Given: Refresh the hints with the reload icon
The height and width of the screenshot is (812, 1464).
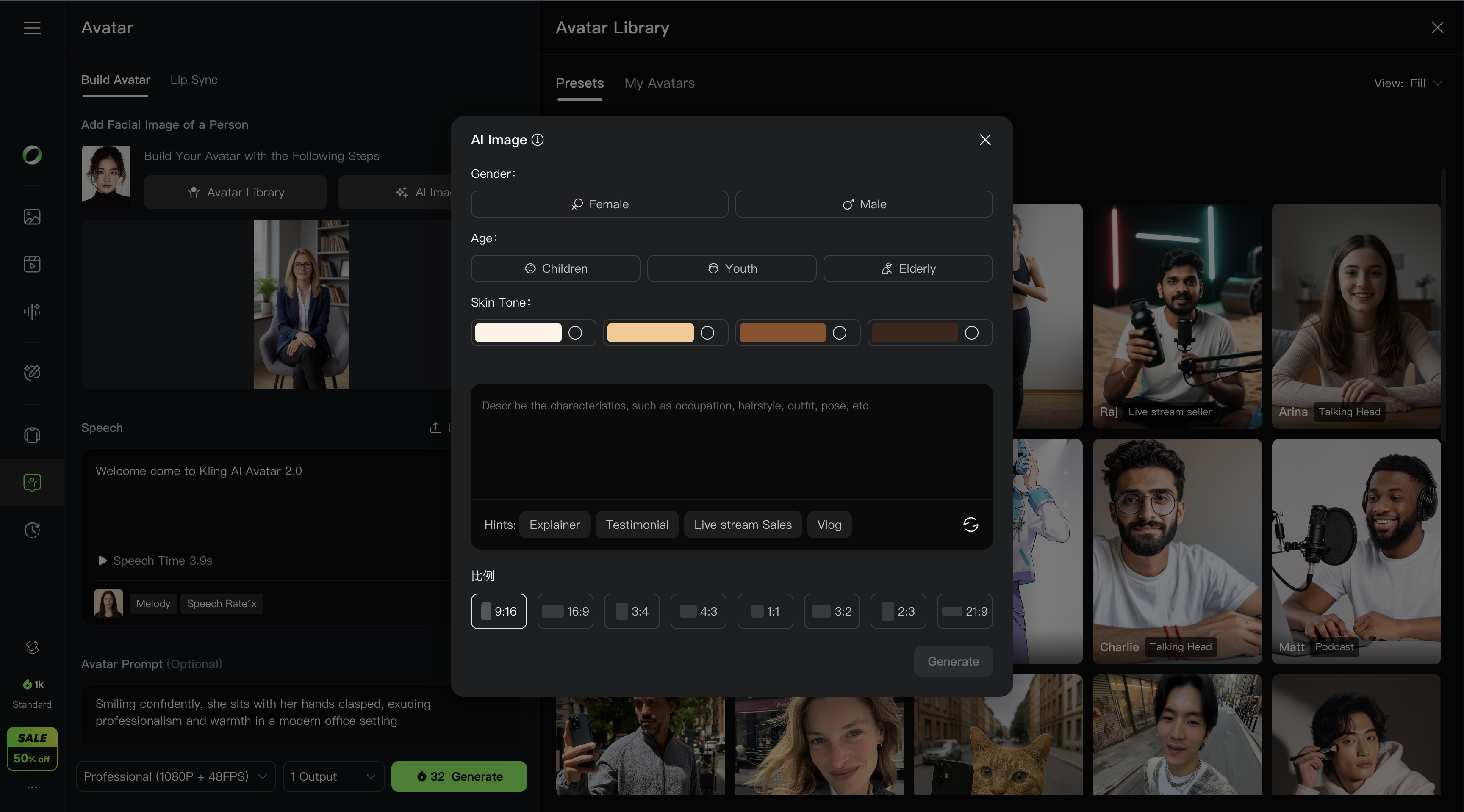Looking at the screenshot, I should 970,524.
